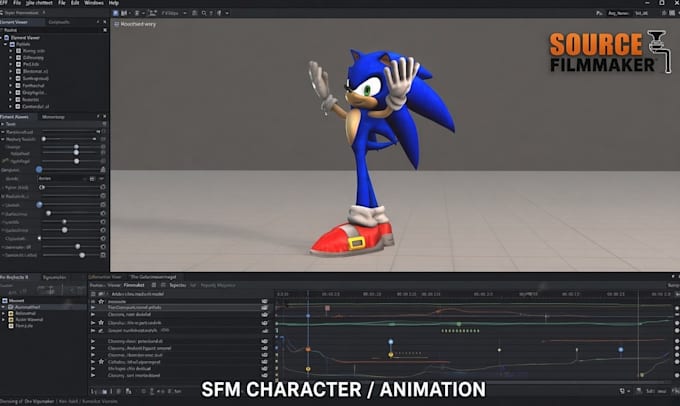Select the green keyframe on the green curve

click(x=459, y=324)
